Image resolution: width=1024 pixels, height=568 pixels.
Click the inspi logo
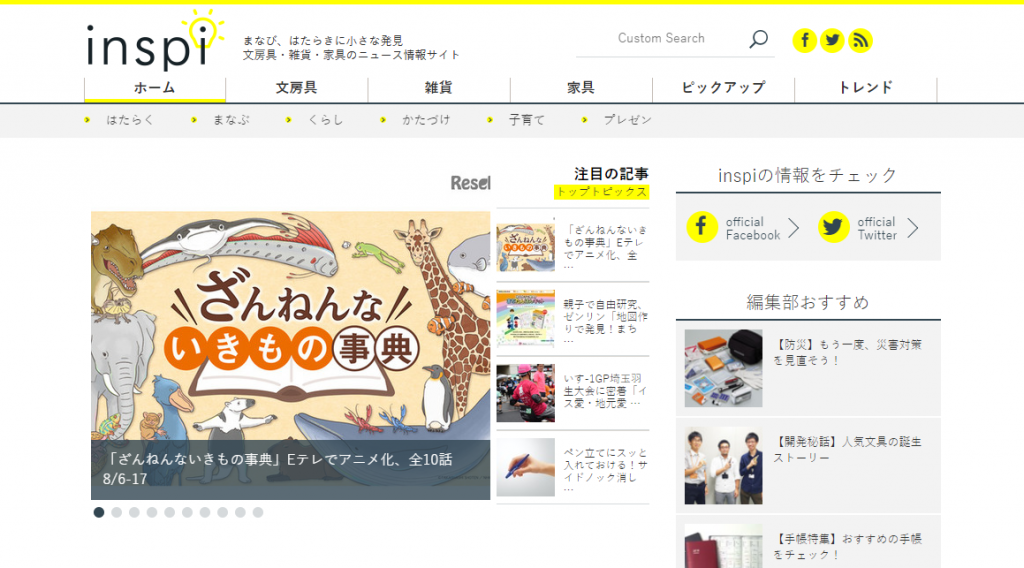coord(155,40)
